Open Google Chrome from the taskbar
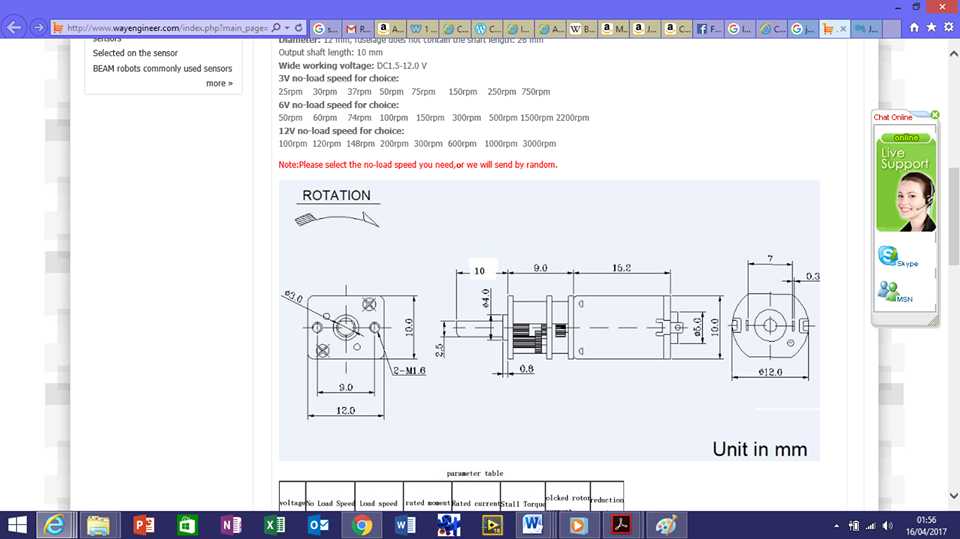960x539 pixels. tap(362, 525)
